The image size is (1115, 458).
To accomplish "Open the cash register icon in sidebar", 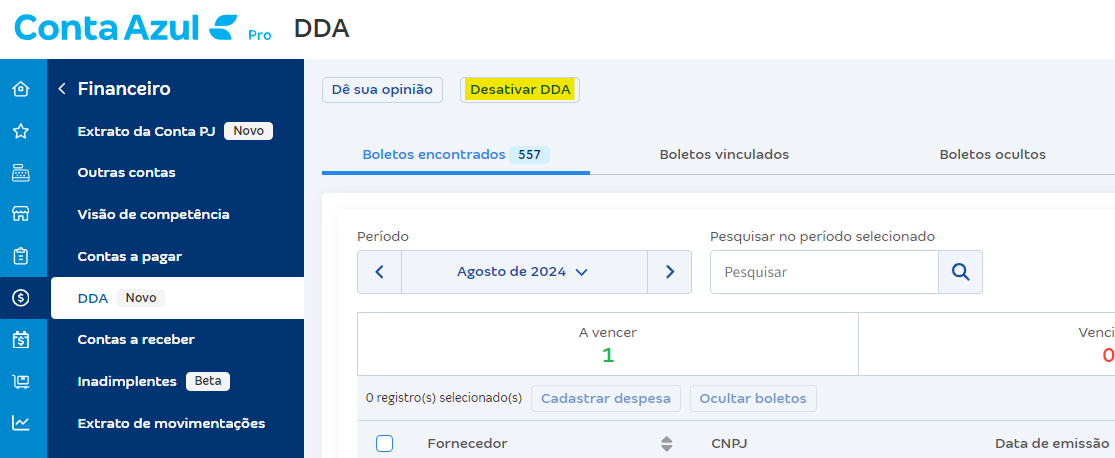I will coord(21,173).
